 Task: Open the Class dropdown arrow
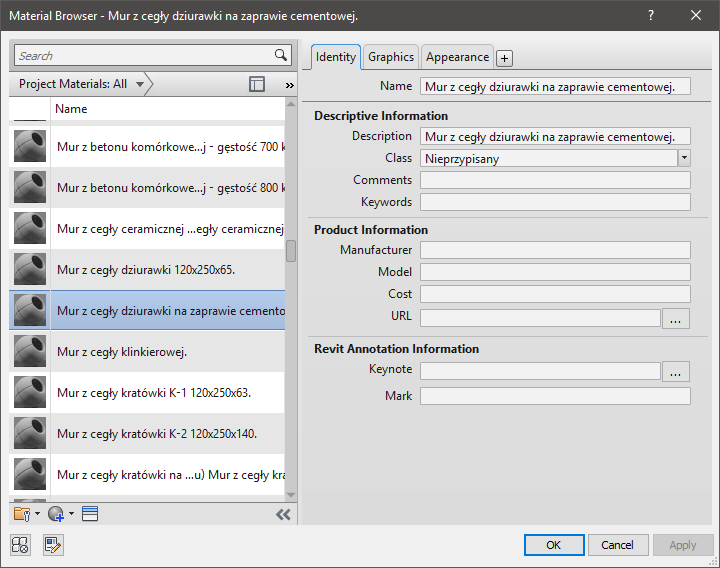(x=684, y=158)
